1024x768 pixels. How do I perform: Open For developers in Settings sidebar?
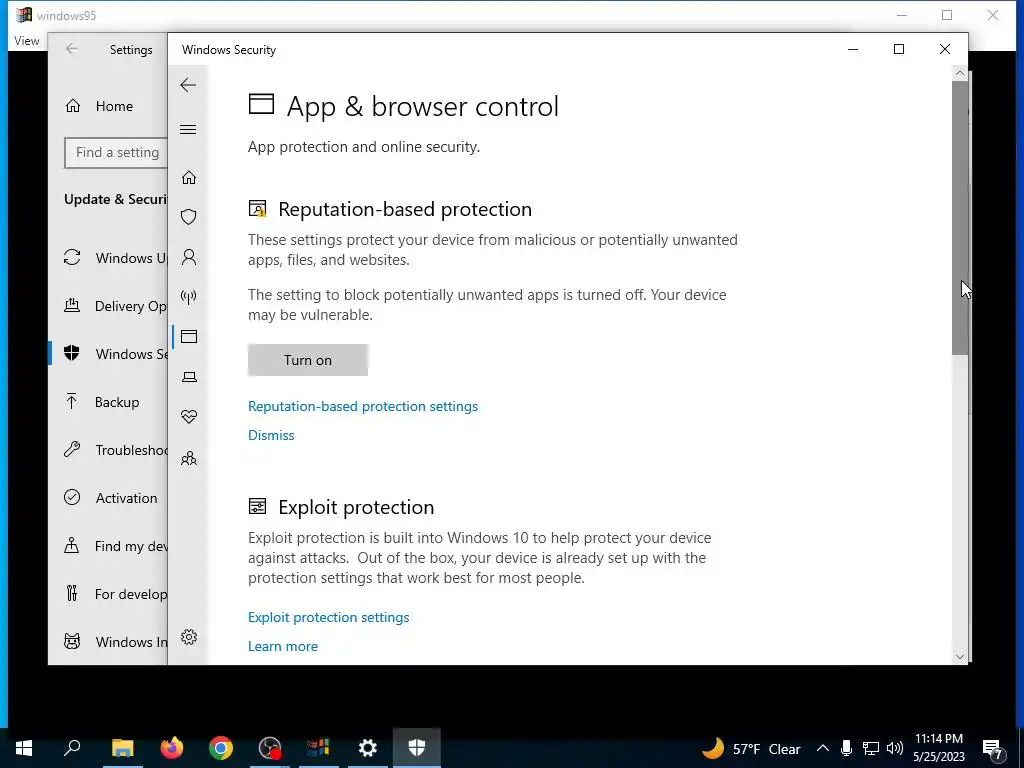pyautogui.click(x=108, y=594)
